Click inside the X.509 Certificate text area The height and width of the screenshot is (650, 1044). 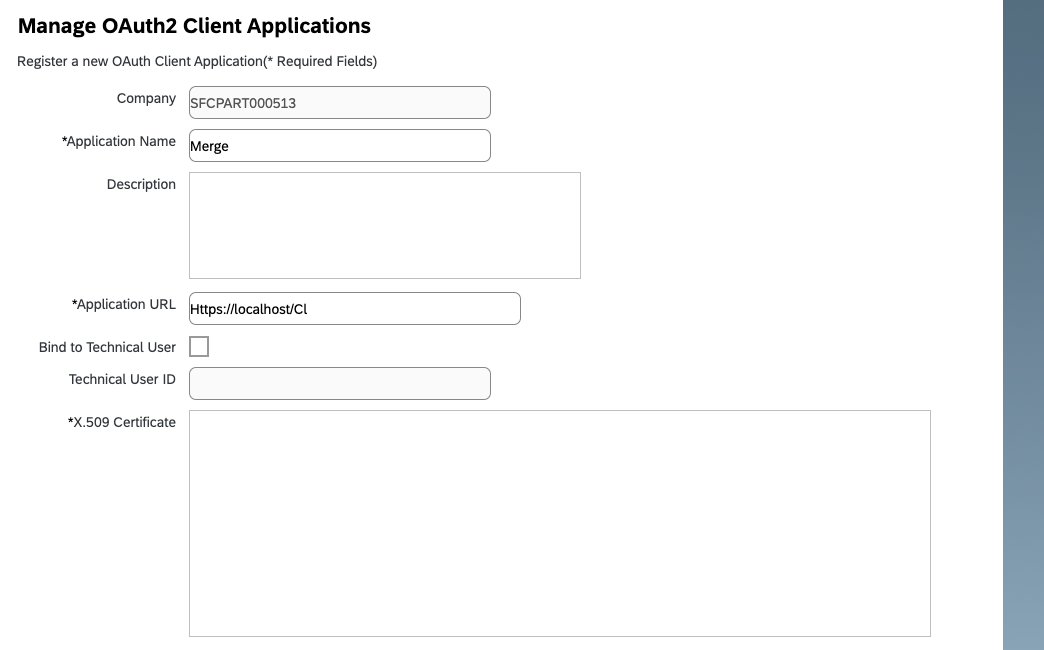[x=559, y=523]
